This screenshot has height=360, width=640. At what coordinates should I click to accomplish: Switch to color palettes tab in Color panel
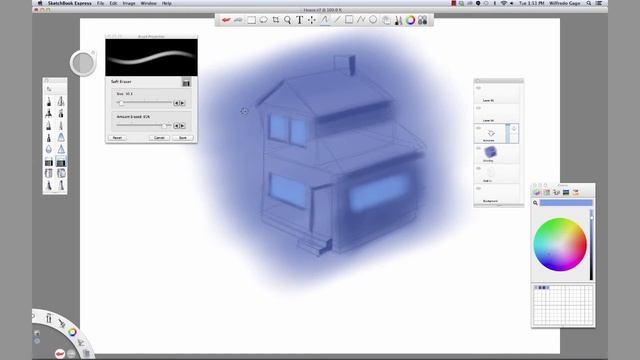point(556,192)
